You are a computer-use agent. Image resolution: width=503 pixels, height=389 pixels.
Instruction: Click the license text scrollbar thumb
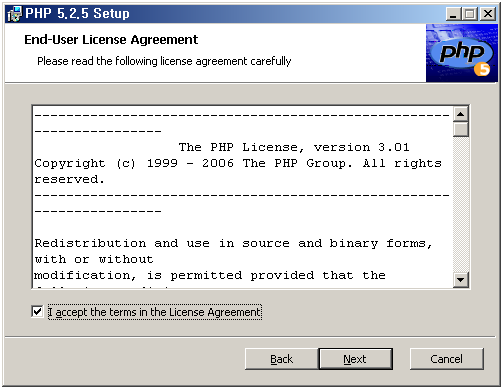pos(461,129)
